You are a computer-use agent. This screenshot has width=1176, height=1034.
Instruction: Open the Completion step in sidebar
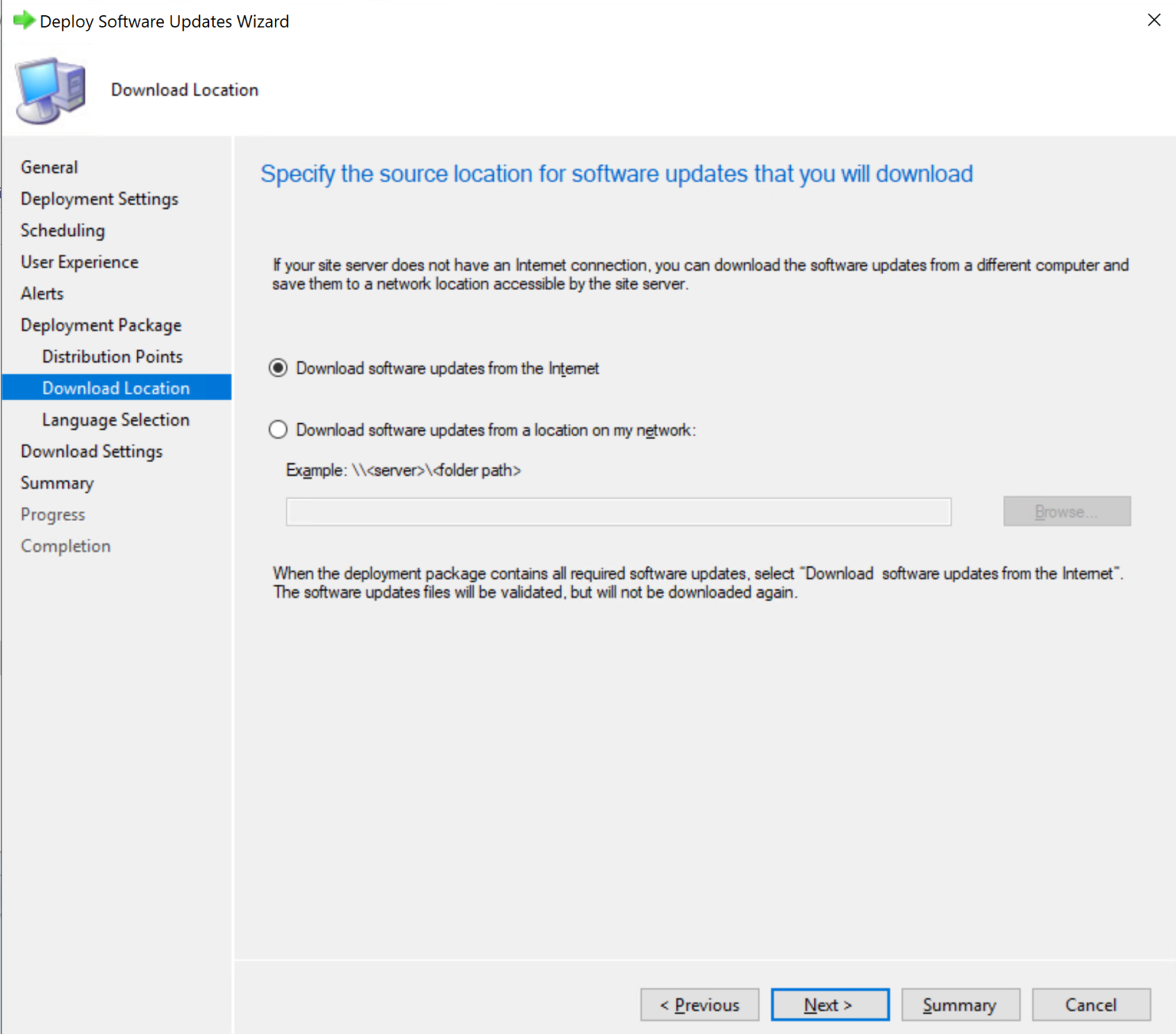(x=65, y=546)
